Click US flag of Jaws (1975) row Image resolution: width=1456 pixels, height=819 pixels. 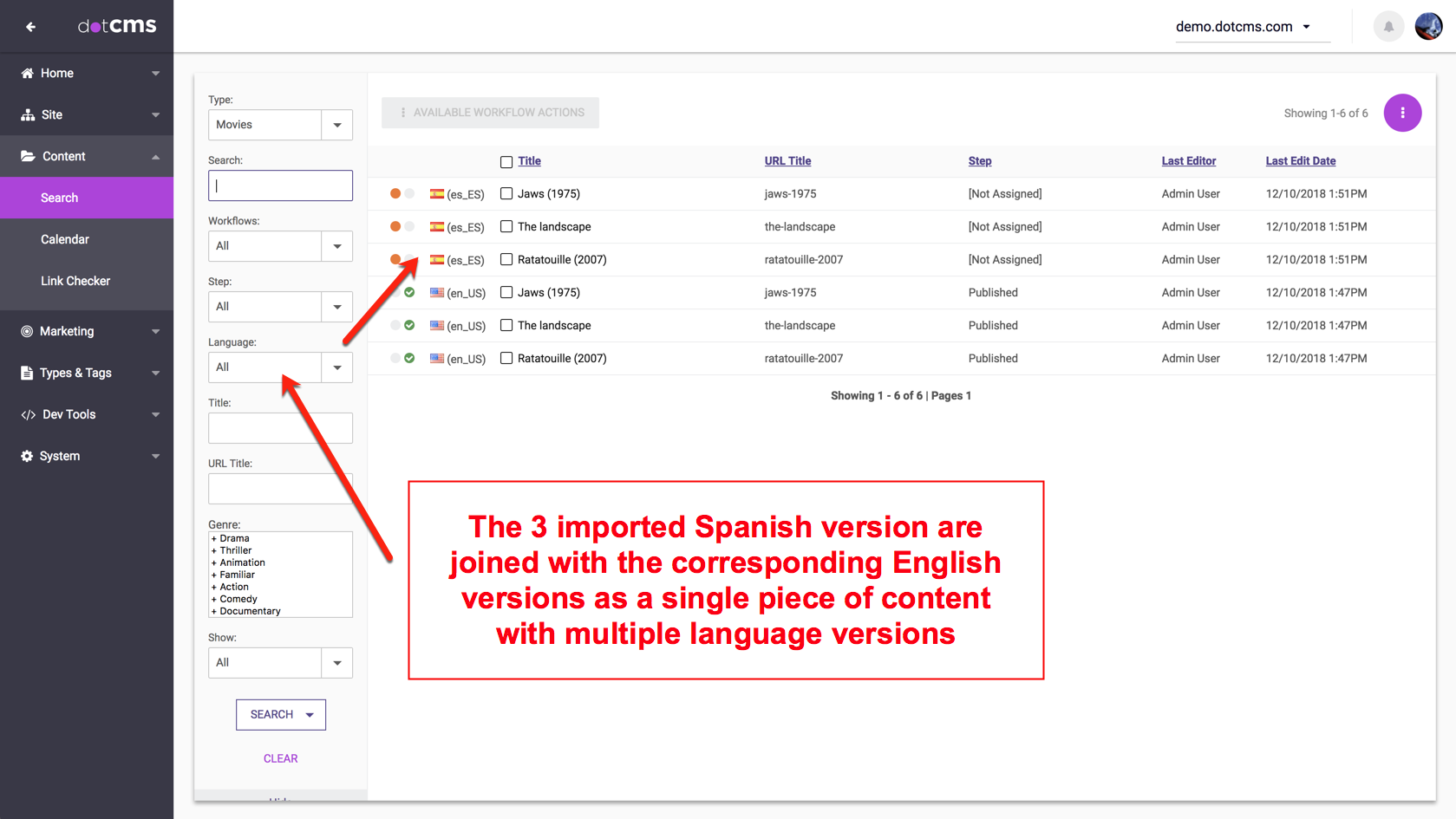point(437,293)
